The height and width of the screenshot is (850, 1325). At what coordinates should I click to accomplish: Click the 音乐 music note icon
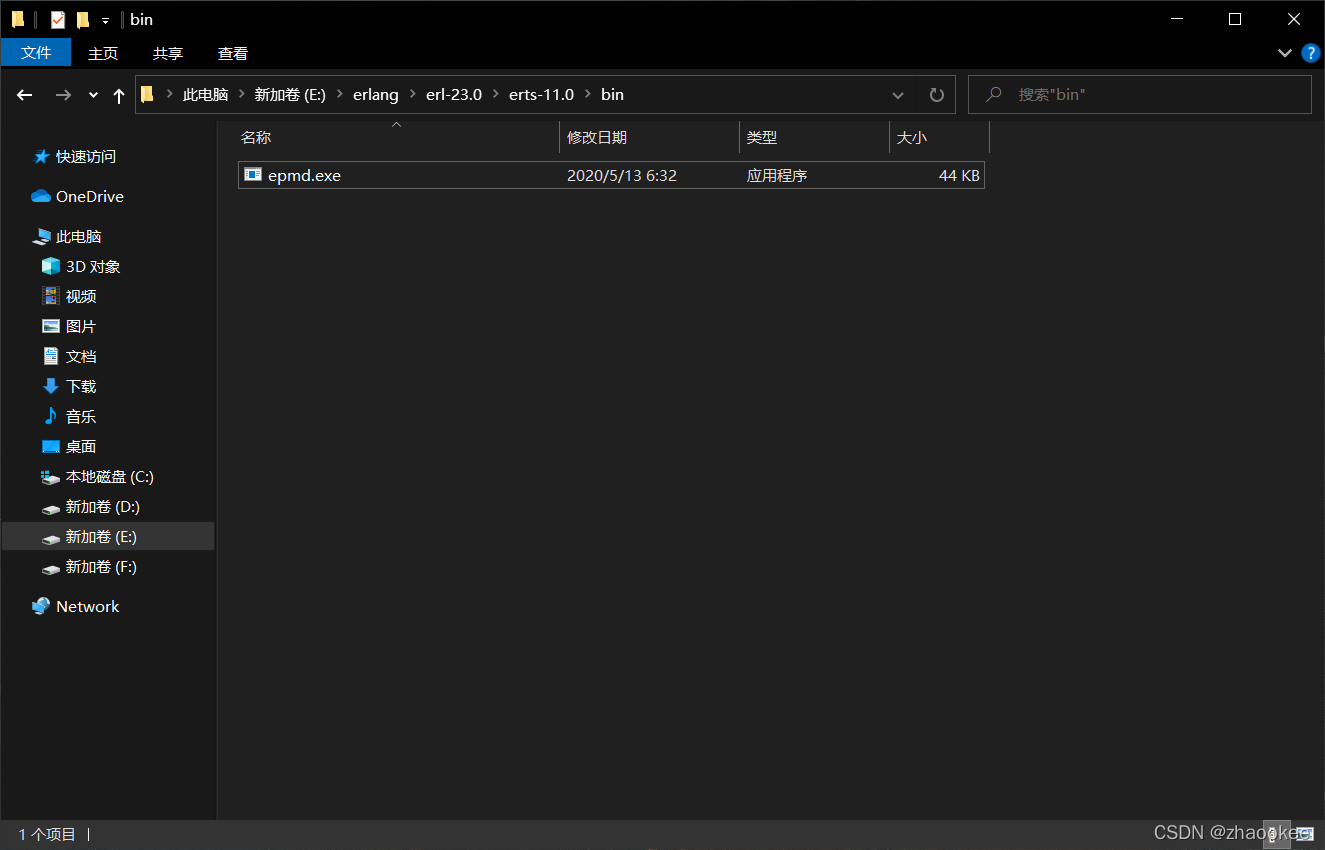tap(51, 416)
